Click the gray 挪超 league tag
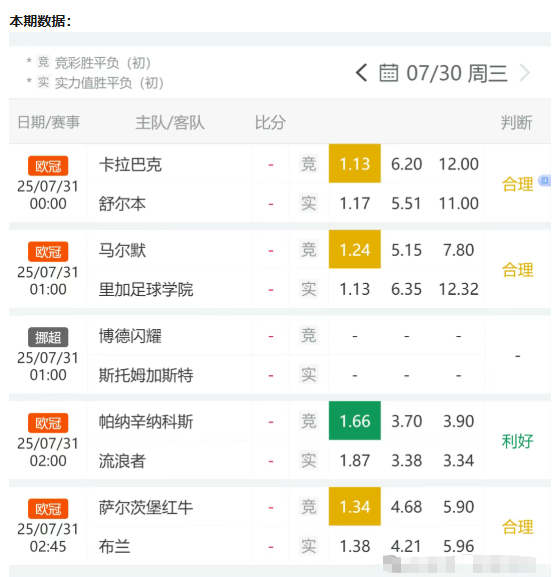Screen dimensions: 560x577 coord(48,337)
